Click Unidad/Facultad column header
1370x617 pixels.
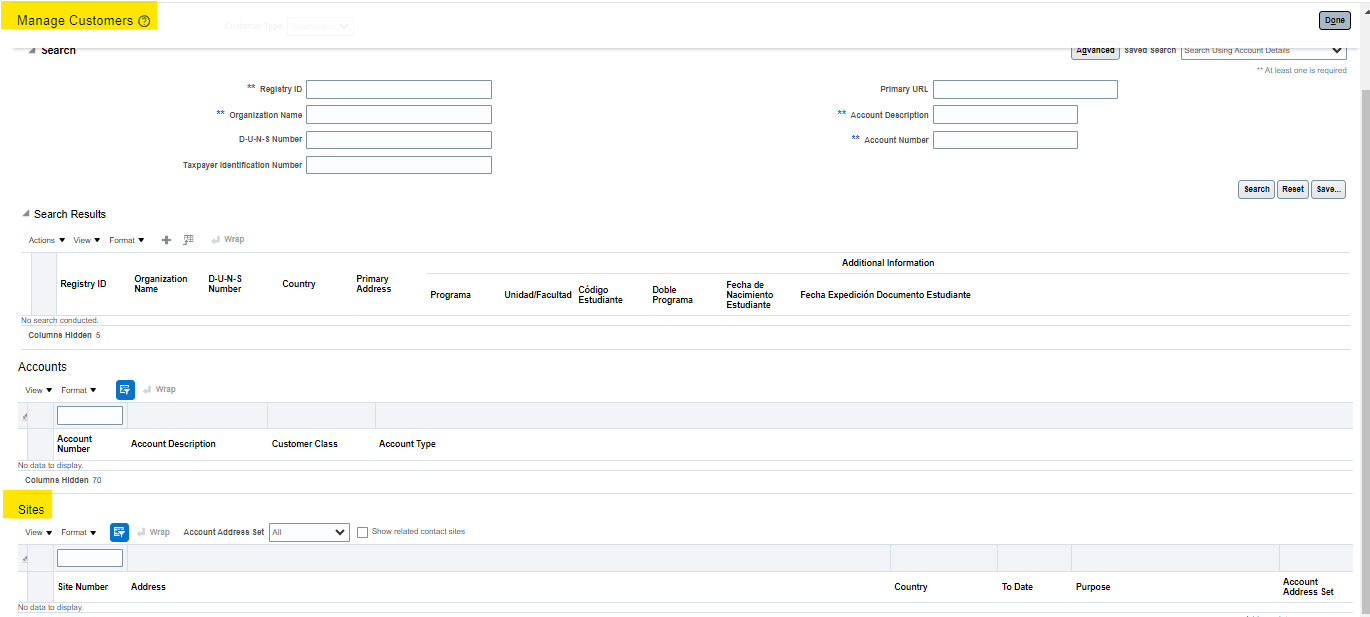pyautogui.click(x=538, y=295)
